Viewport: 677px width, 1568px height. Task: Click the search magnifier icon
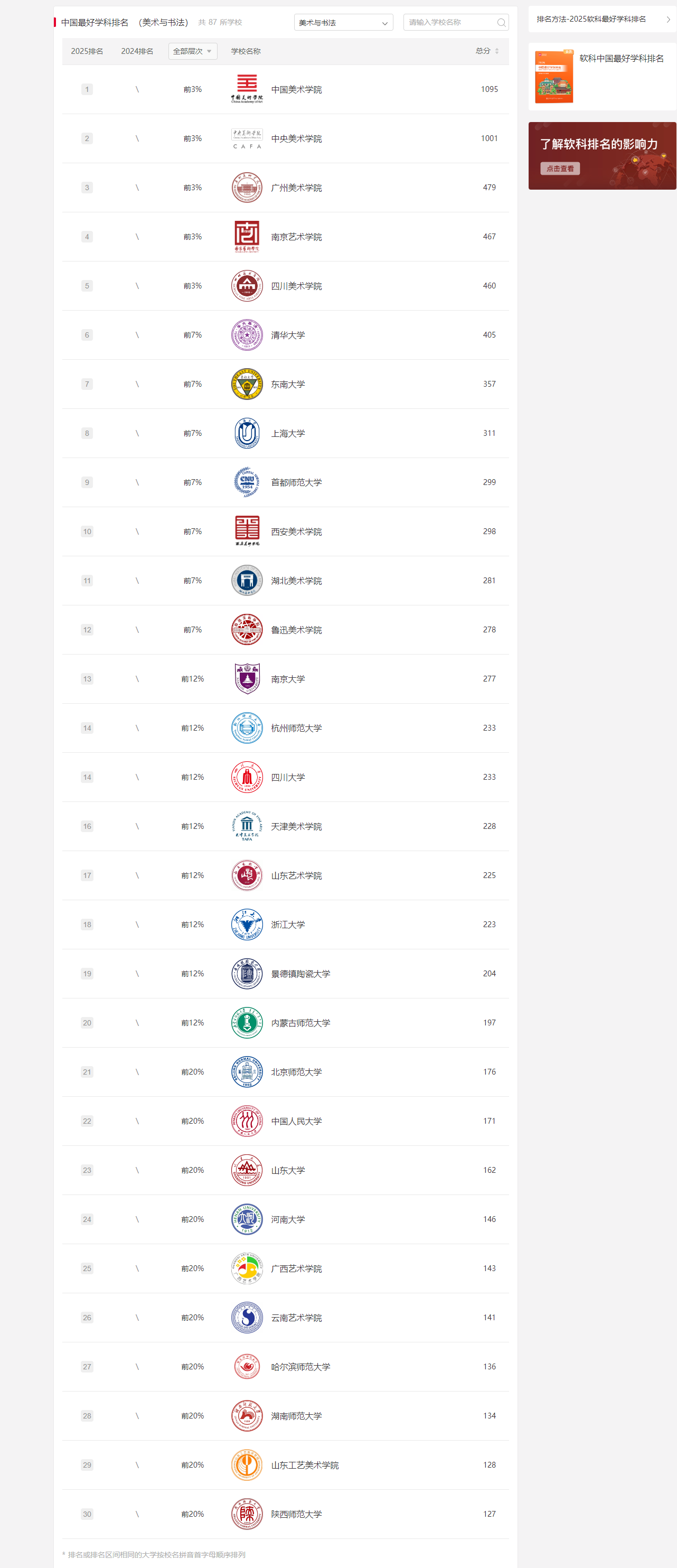tap(501, 23)
